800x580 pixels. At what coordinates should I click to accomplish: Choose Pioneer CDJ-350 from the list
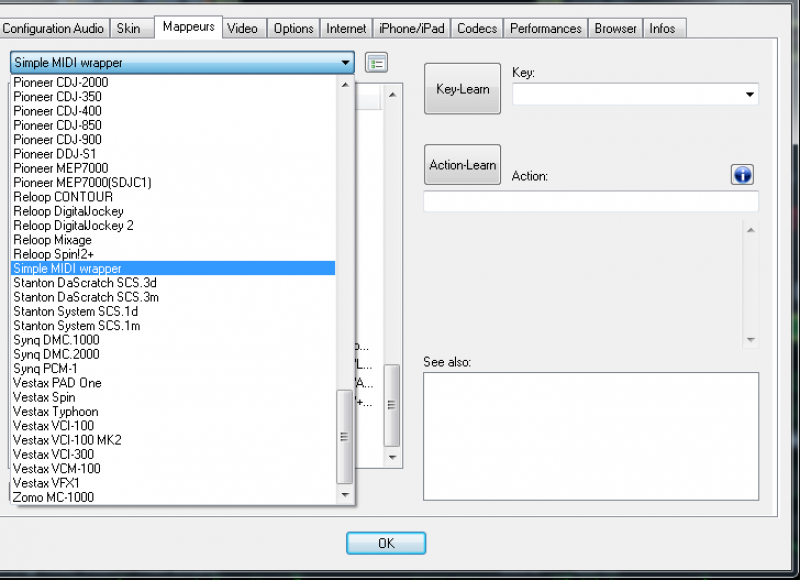click(173, 96)
